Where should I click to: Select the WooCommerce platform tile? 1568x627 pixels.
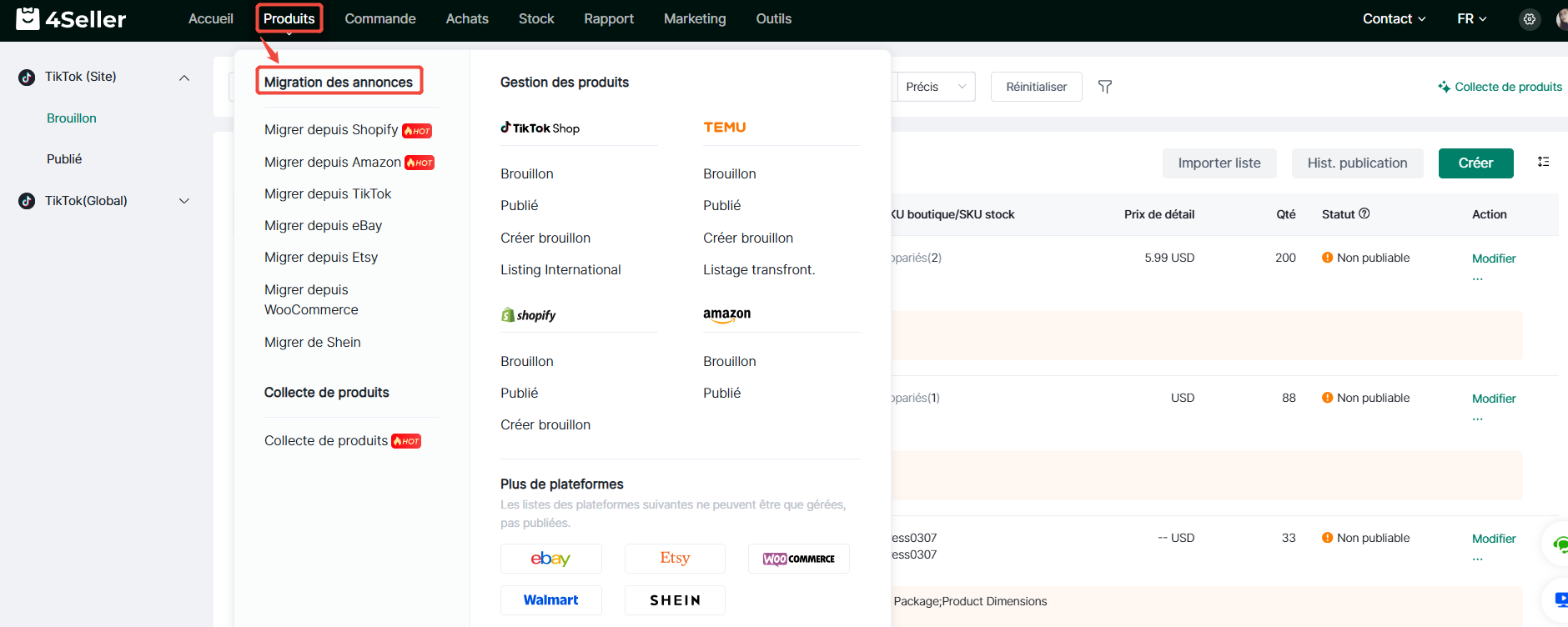[799, 559]
